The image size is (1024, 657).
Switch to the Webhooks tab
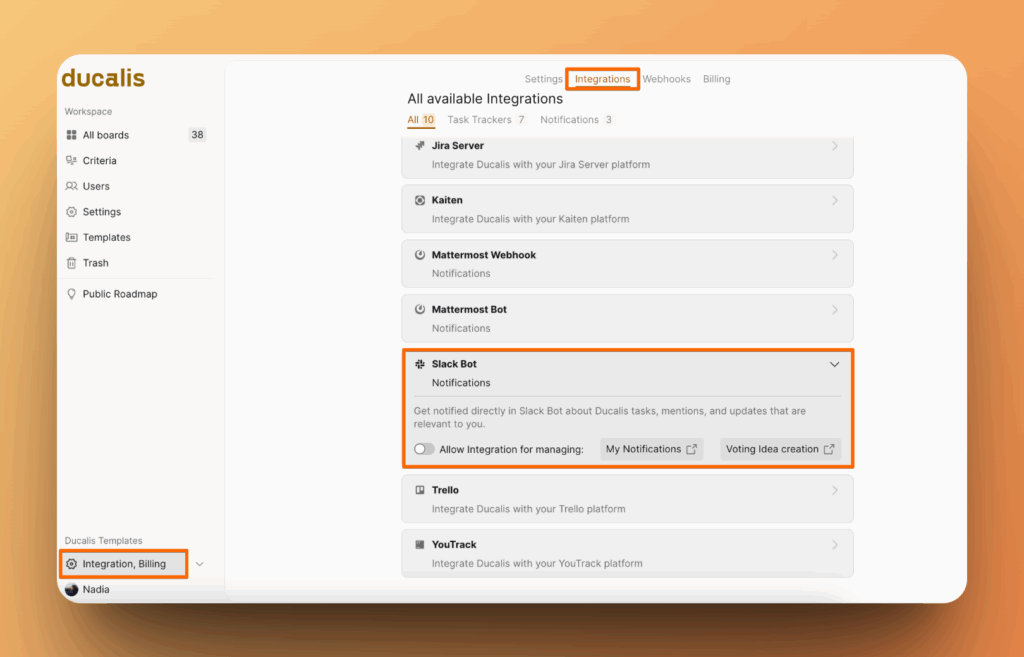tap(666, 79)
